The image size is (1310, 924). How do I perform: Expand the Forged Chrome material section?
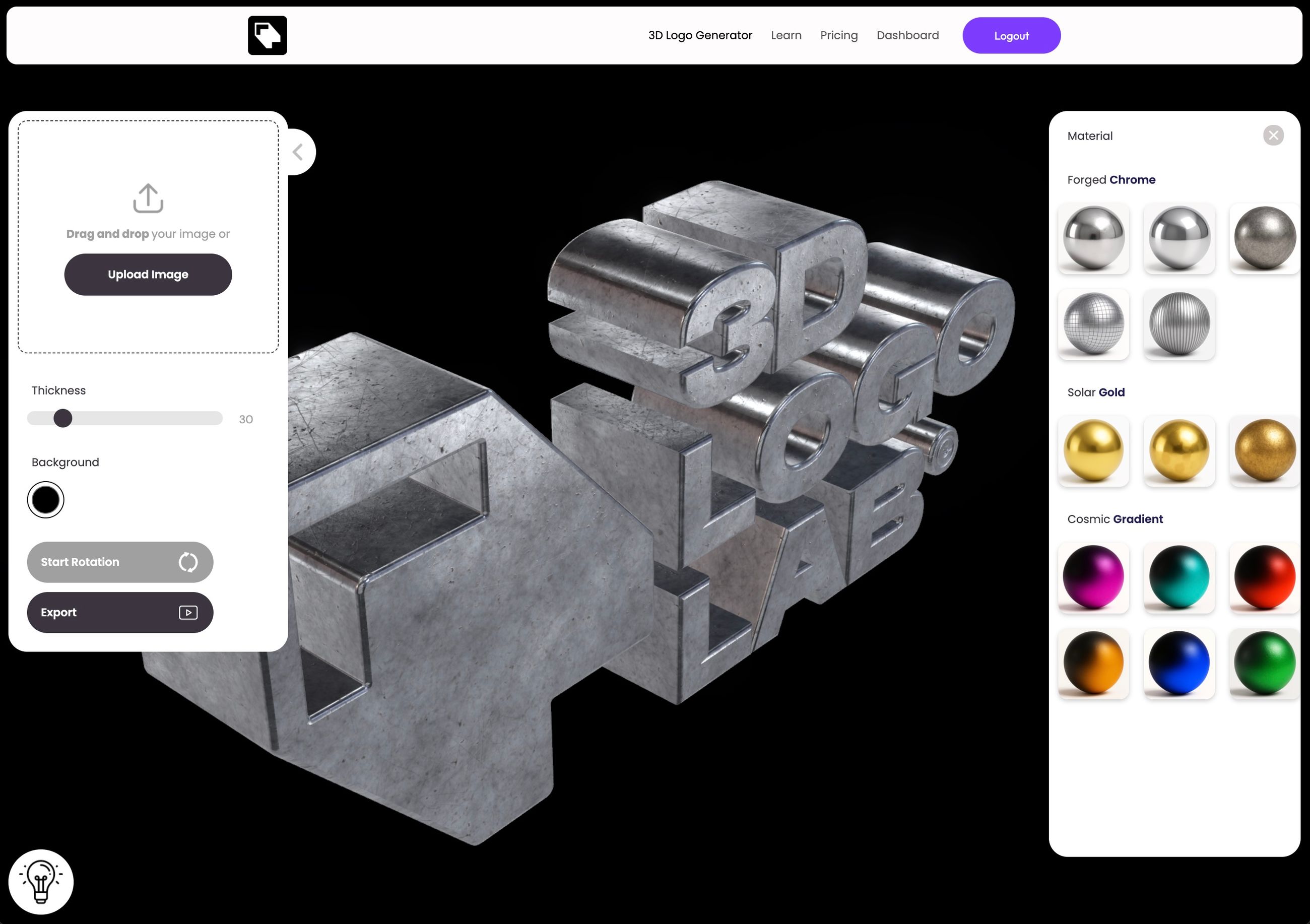coord(1110,179)
